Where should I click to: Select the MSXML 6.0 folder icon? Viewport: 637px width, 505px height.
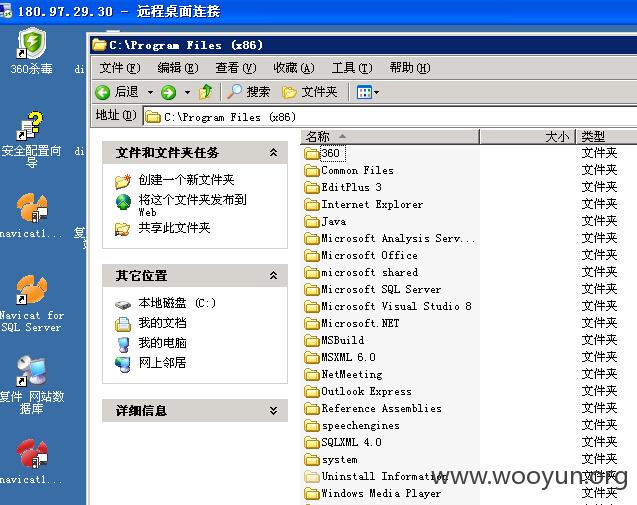[x=312, y=358]
